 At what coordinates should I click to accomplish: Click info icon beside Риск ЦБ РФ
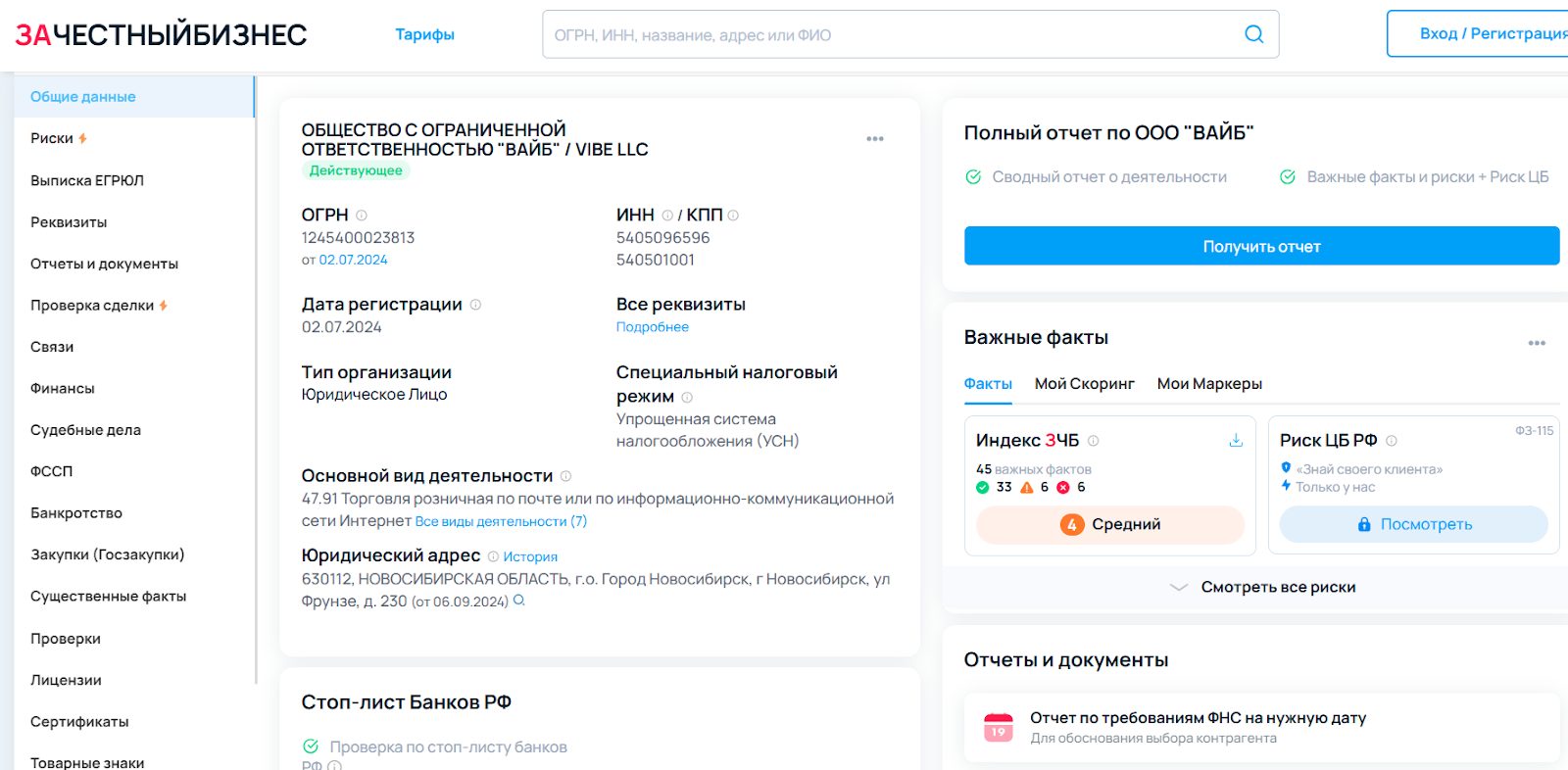click(1392, 441)
